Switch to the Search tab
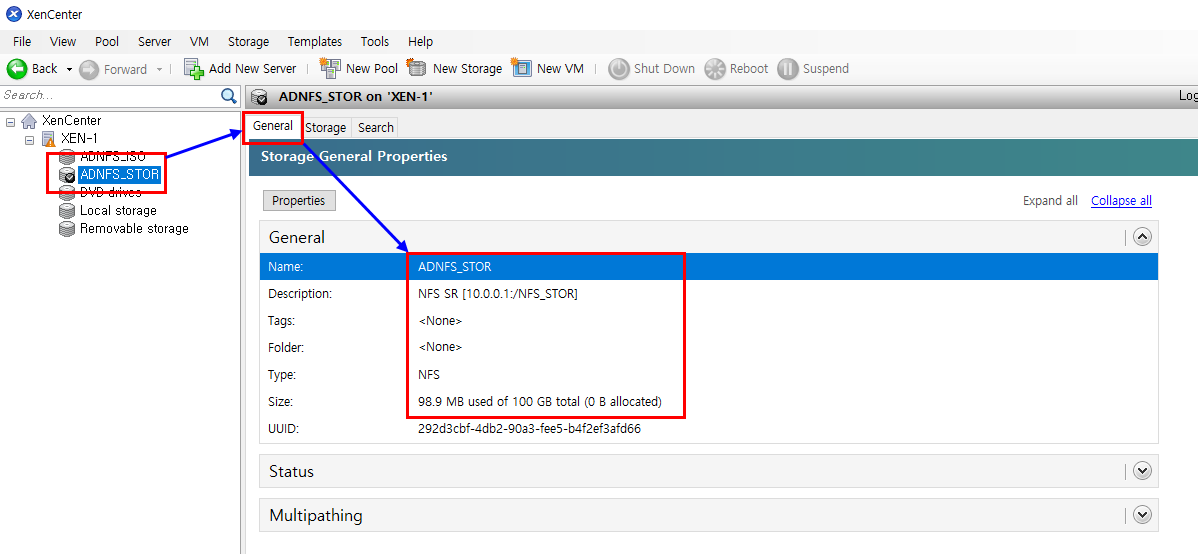Screen dimensions: 1198x554 (x=376, y=128)
